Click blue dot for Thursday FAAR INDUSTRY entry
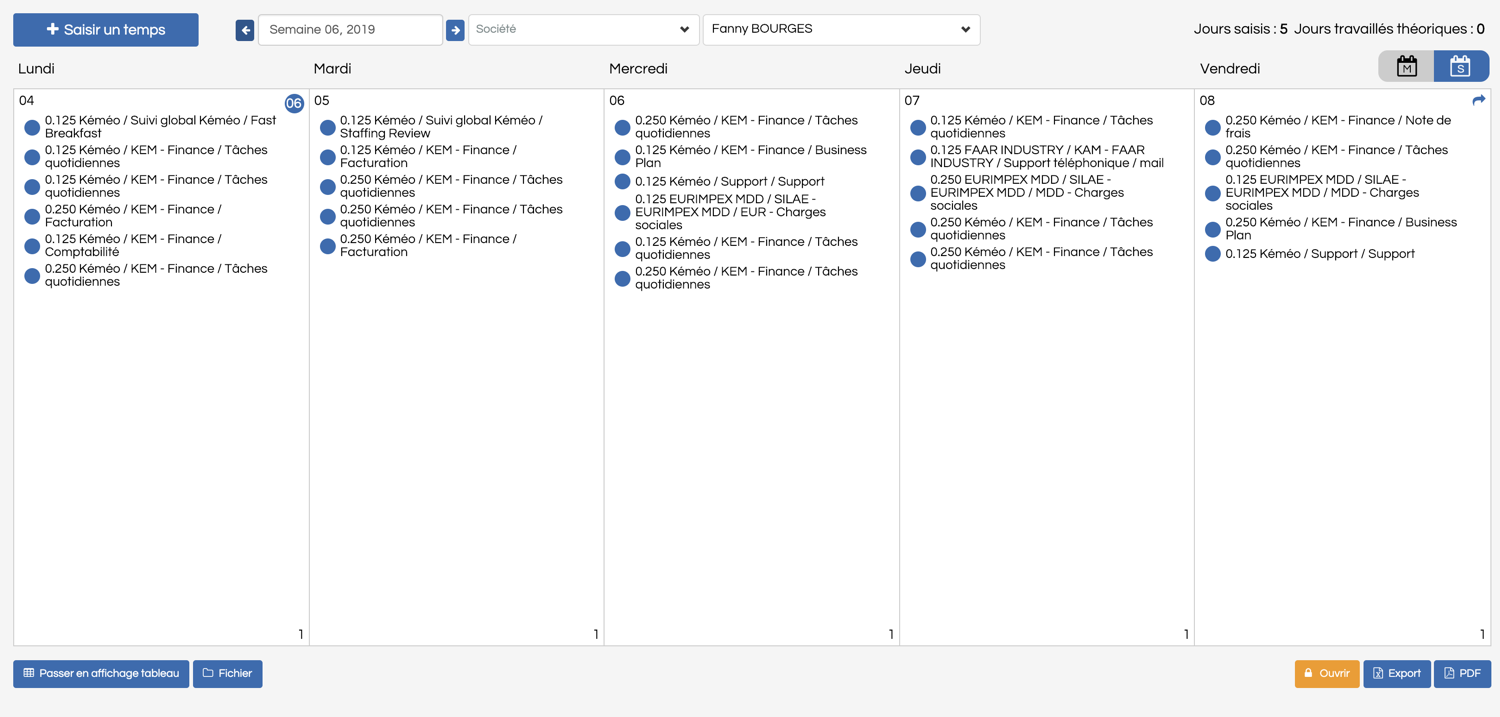Image resolution: width=1500 pixels, height=717 pixels. 918,157
